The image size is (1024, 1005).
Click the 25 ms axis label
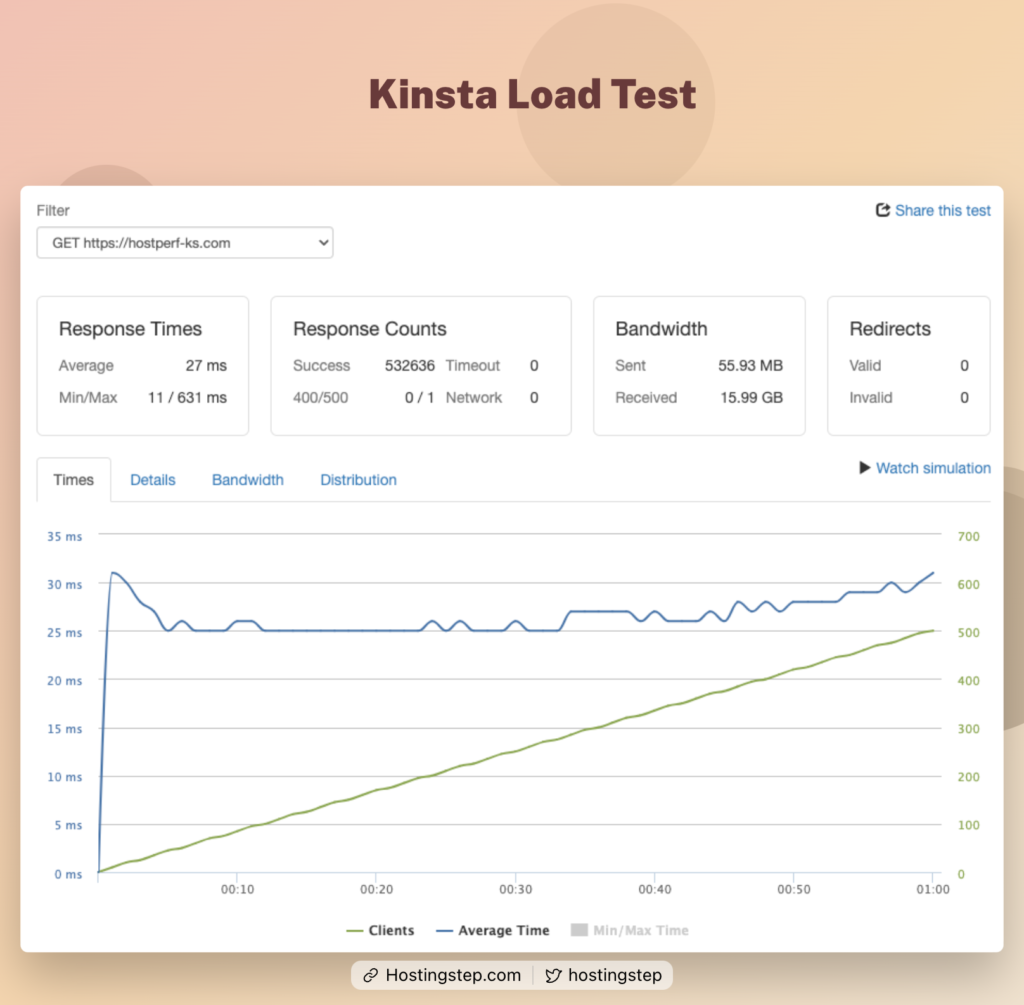[x=65, y=633]
